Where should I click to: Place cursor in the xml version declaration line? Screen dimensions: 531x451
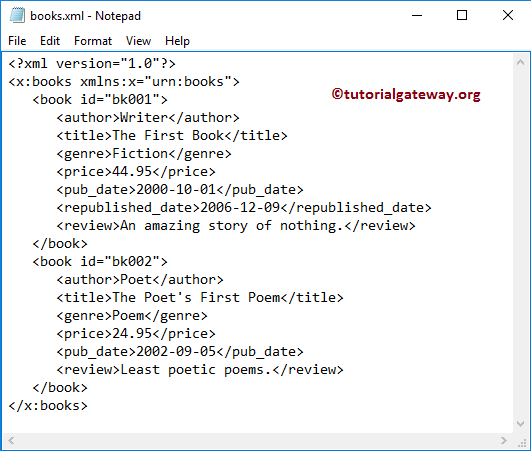click(x=92, y=64)
